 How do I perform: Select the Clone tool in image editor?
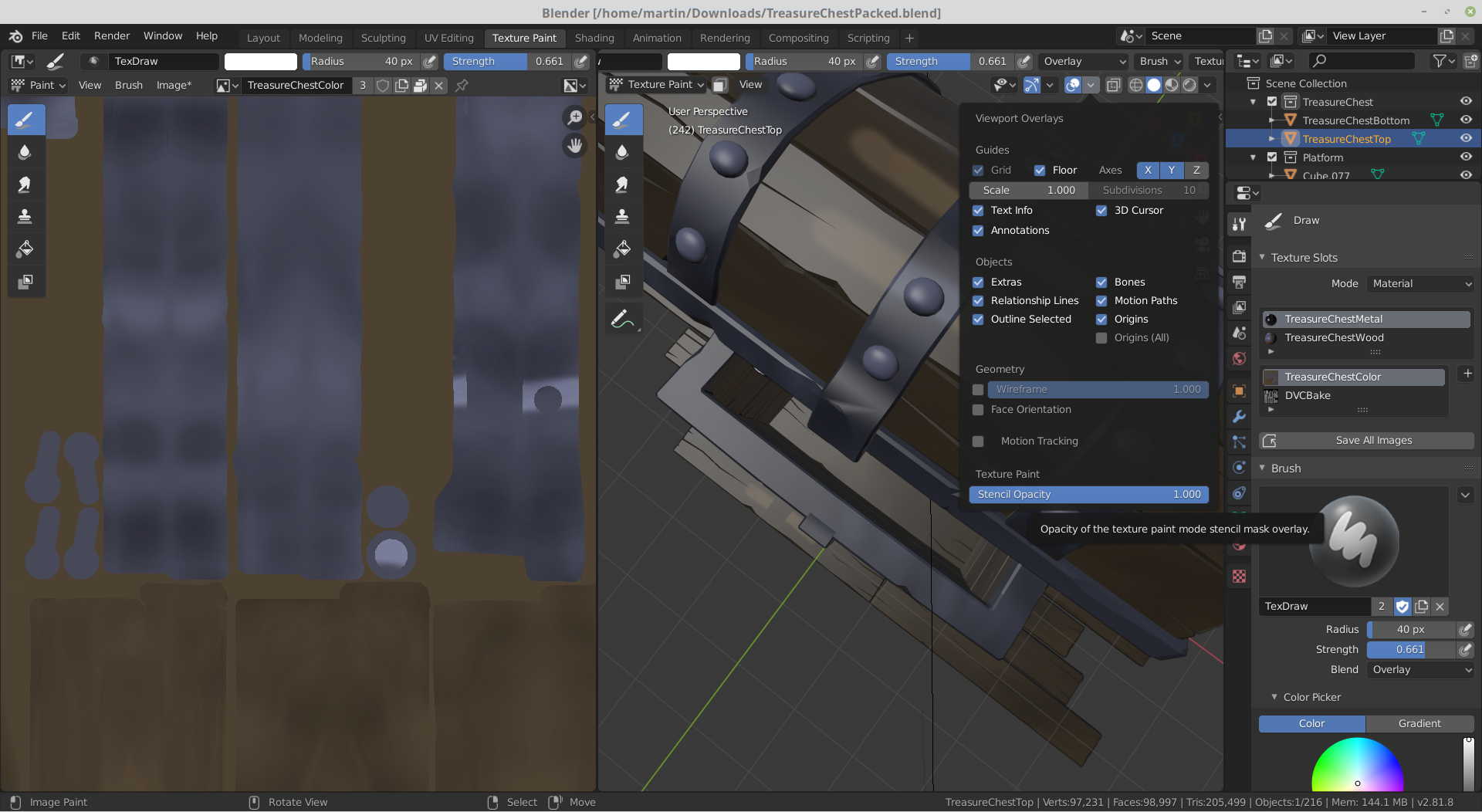[x=25, y=217]
